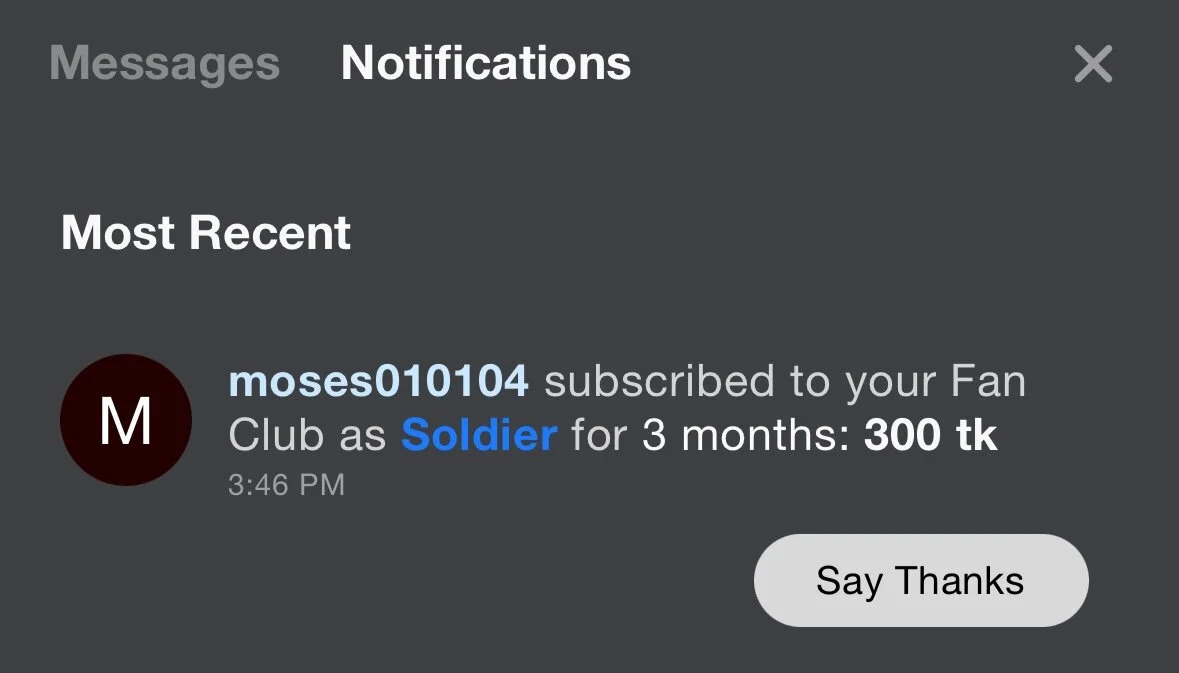Close the notifications panel with X
Screen dimensions: 1179x673
pyautogui.click(x=1093, y=65)
